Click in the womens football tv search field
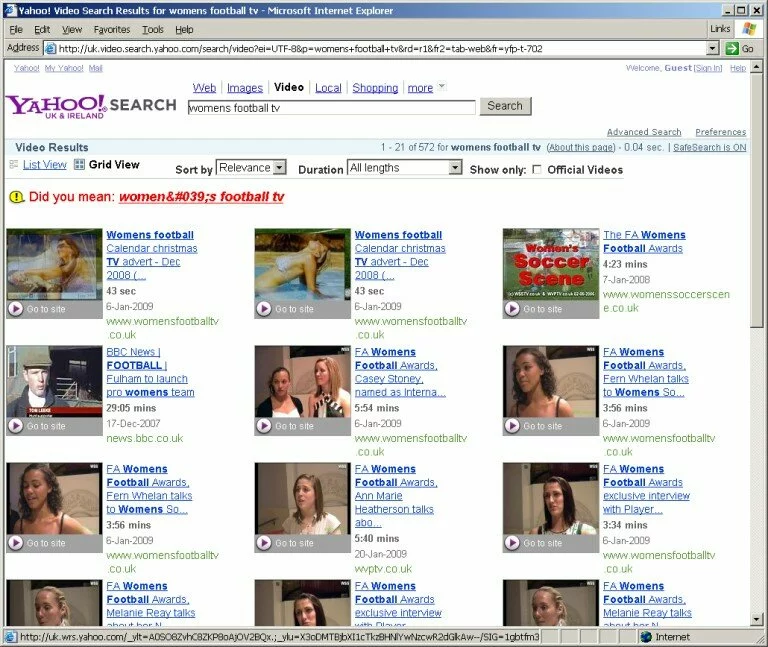Viewport: 768px width, 647px height. pos(332,108)
